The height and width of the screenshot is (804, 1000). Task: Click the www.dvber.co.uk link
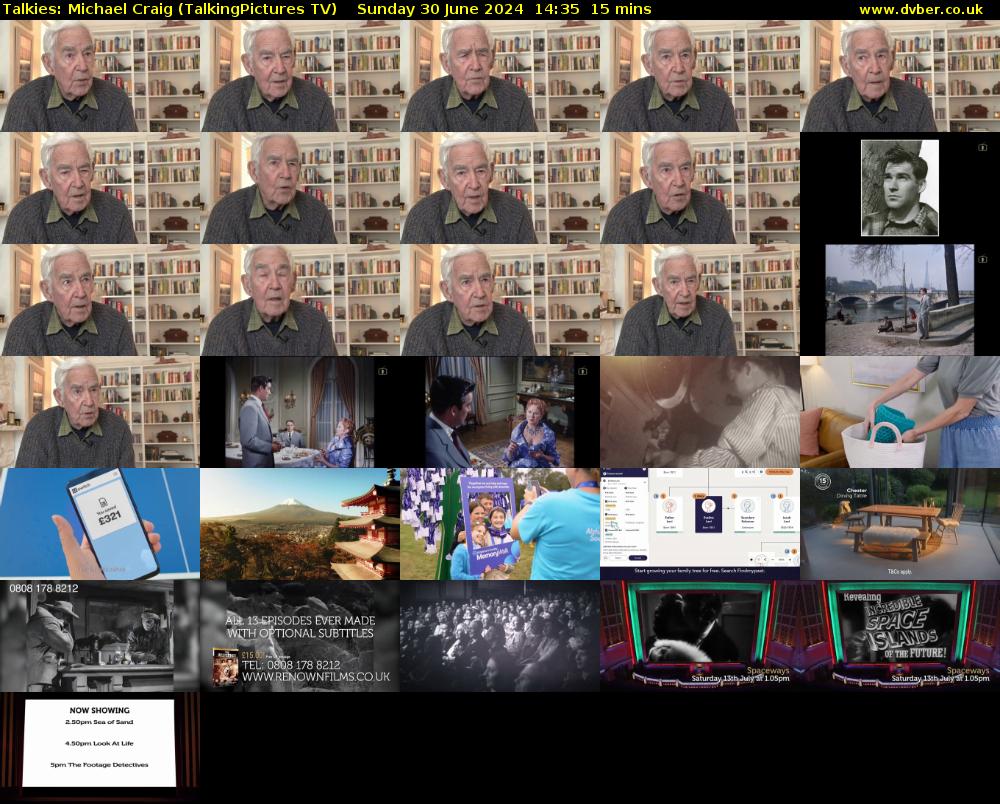(x=925, y=9)
